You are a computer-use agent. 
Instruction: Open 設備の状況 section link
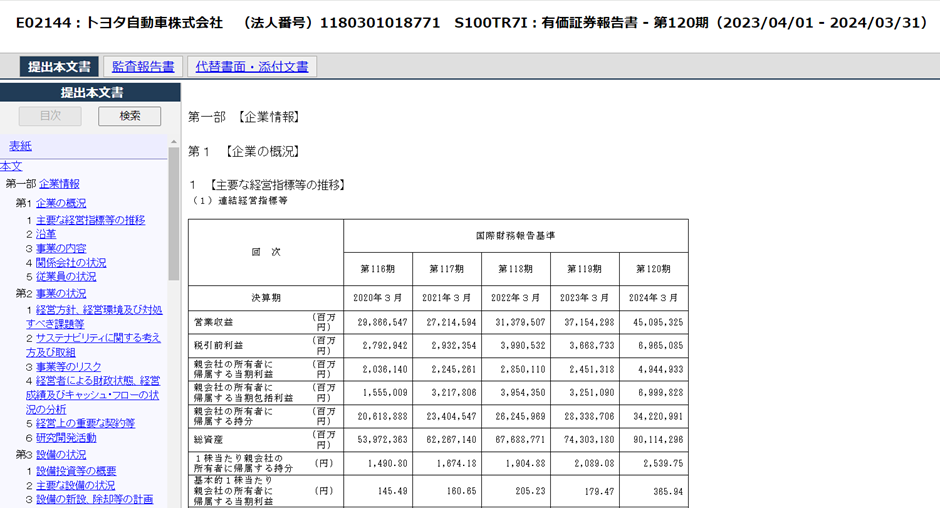[61, 455]
